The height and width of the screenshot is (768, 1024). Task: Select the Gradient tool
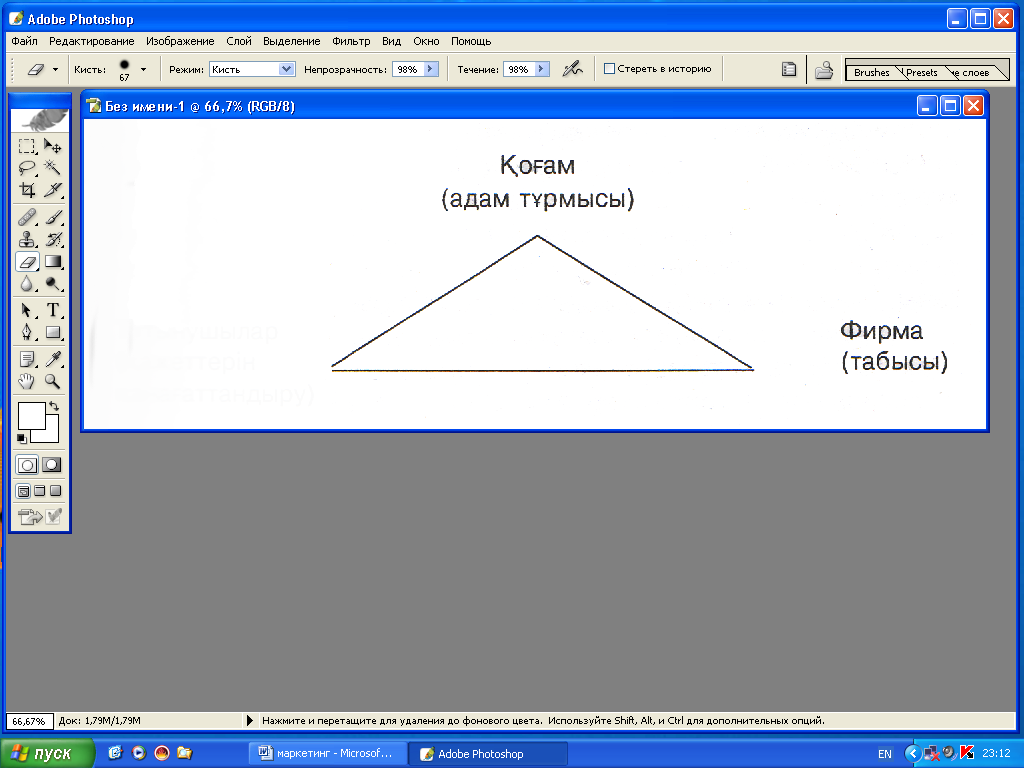tap(53, 262)
